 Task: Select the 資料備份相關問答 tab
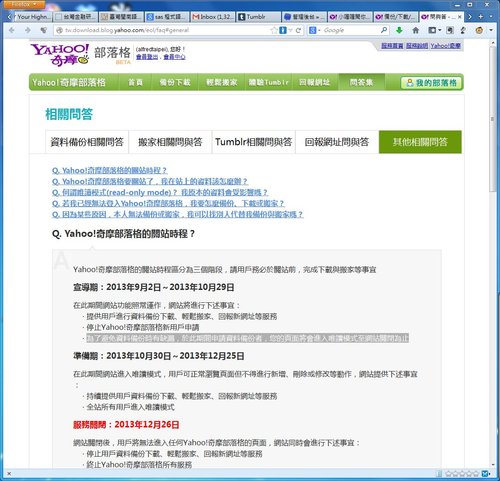click(x=87, y=142)
